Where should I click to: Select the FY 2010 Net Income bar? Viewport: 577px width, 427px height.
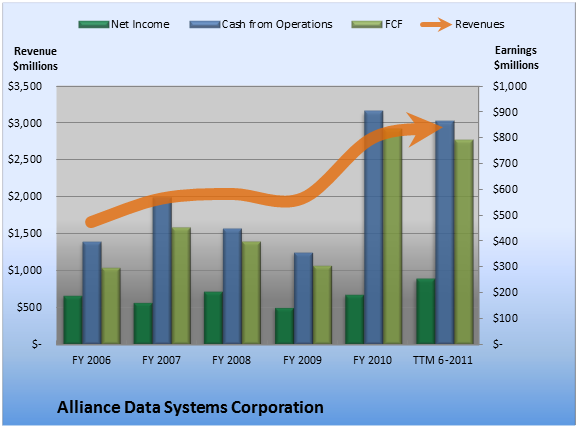click(354, 320)
